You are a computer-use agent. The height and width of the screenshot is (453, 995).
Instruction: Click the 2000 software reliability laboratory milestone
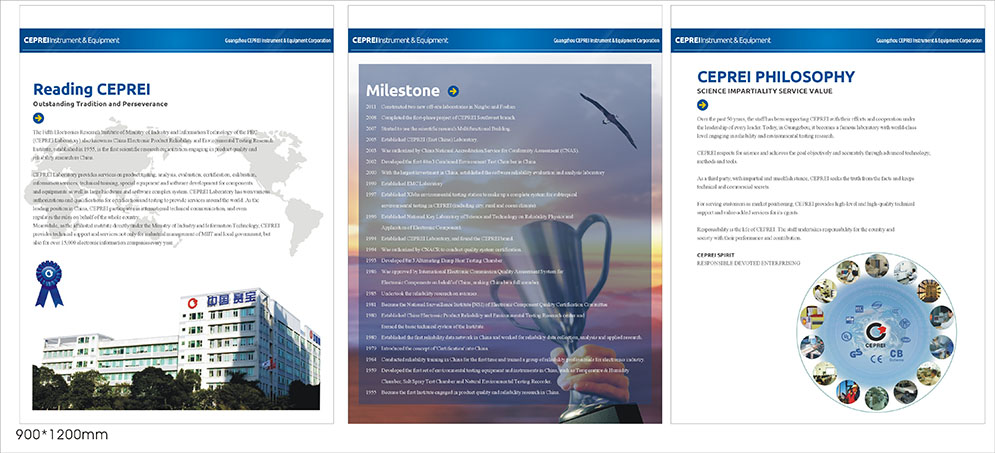485,173
